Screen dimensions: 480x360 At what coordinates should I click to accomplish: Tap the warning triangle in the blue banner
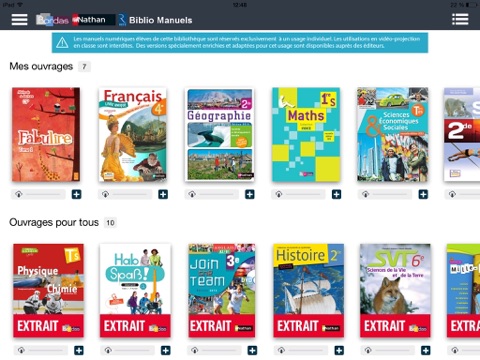[62, 42]
